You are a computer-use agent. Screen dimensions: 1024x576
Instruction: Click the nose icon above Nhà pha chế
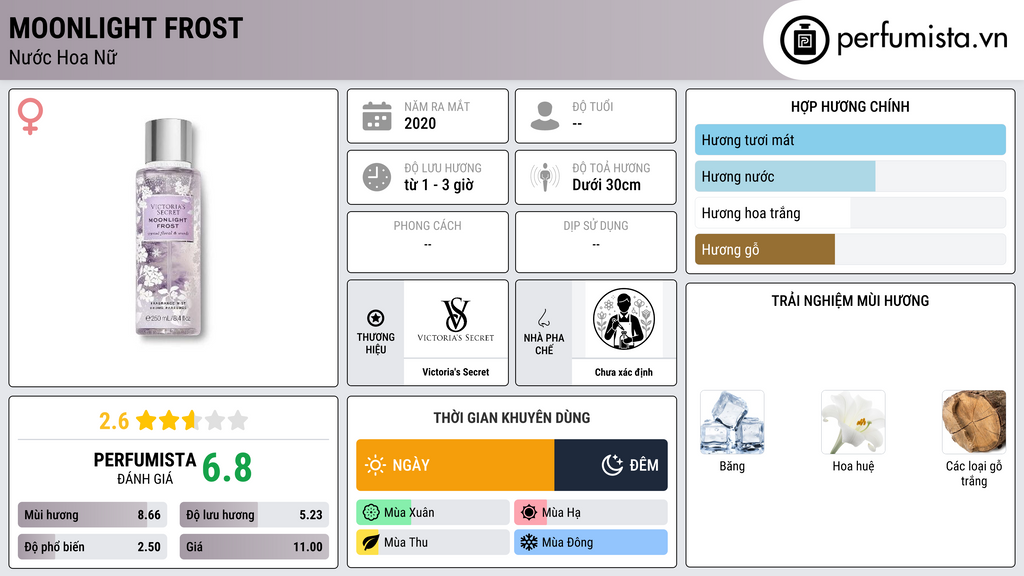click(x=543, y=318)
